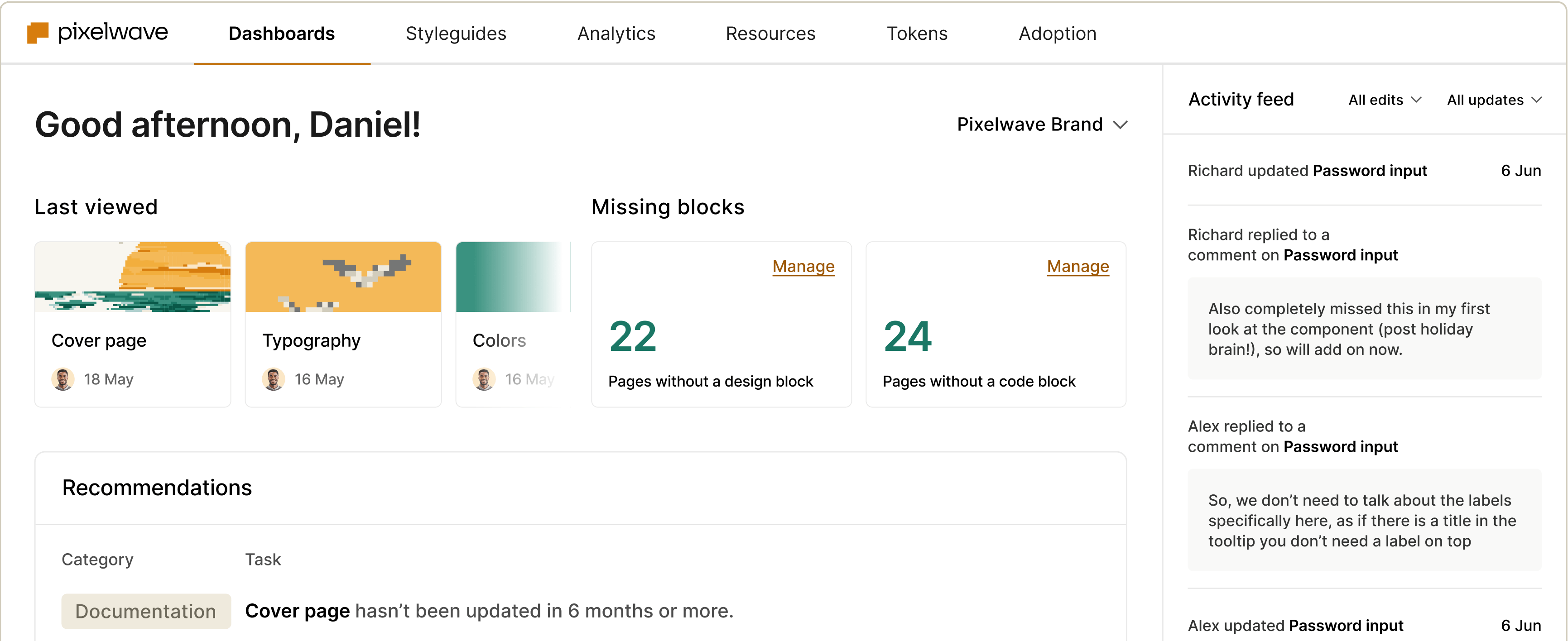The height and width of the screenshot is (641, 1568).
Task: Open the All updates filter dropdown
Action: (1494, 100)
